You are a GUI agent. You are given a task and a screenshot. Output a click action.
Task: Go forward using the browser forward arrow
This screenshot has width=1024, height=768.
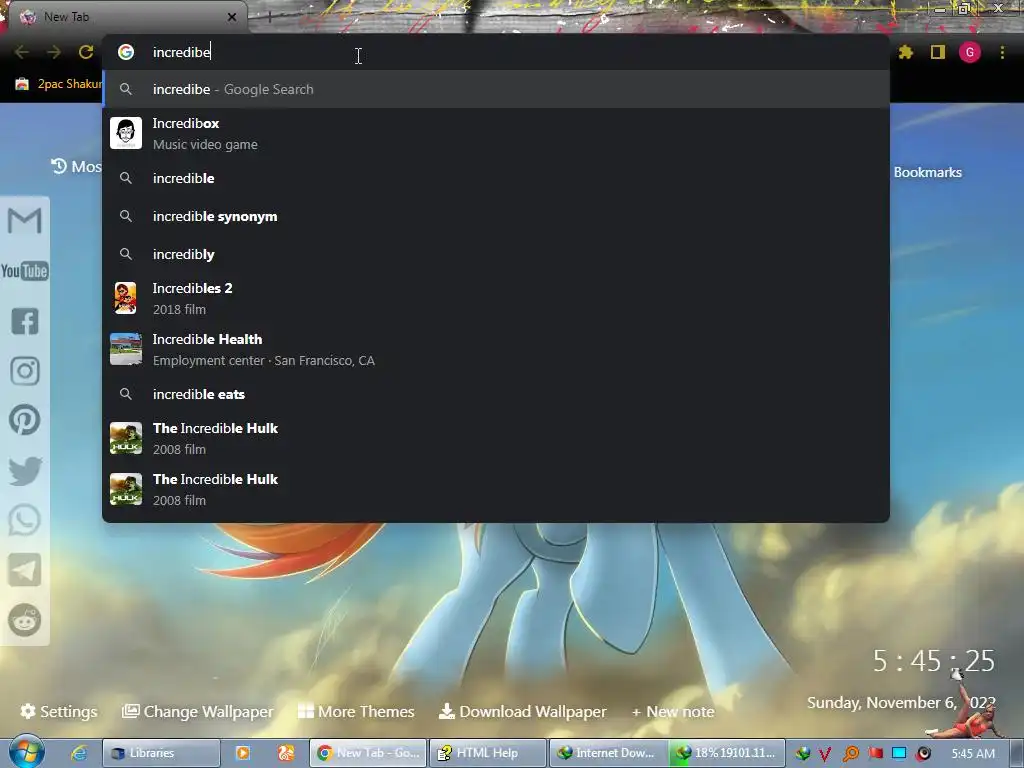tap(54, 52)
